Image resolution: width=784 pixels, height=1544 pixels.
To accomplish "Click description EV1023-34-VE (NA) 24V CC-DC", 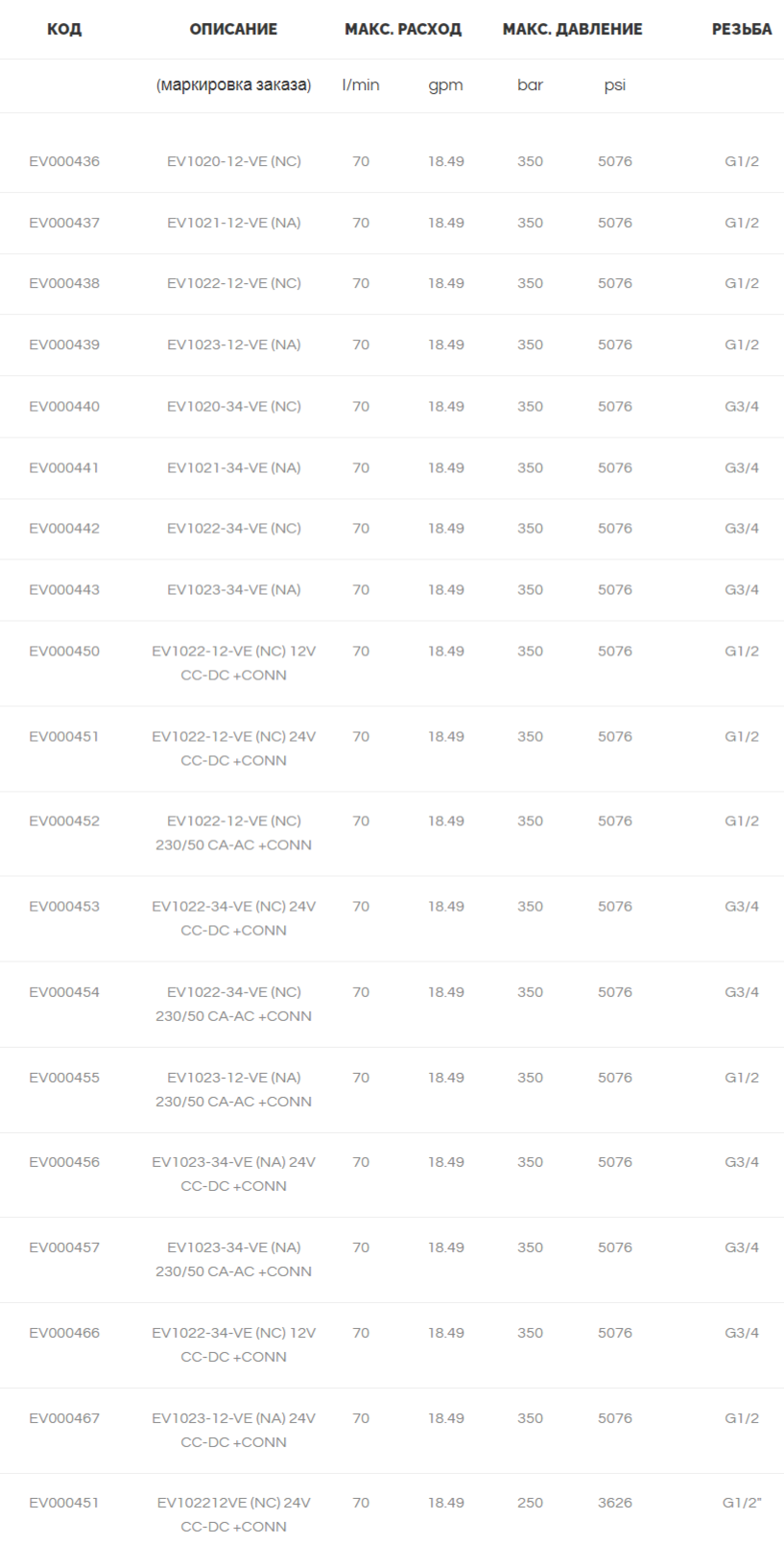I will 234,1174.
